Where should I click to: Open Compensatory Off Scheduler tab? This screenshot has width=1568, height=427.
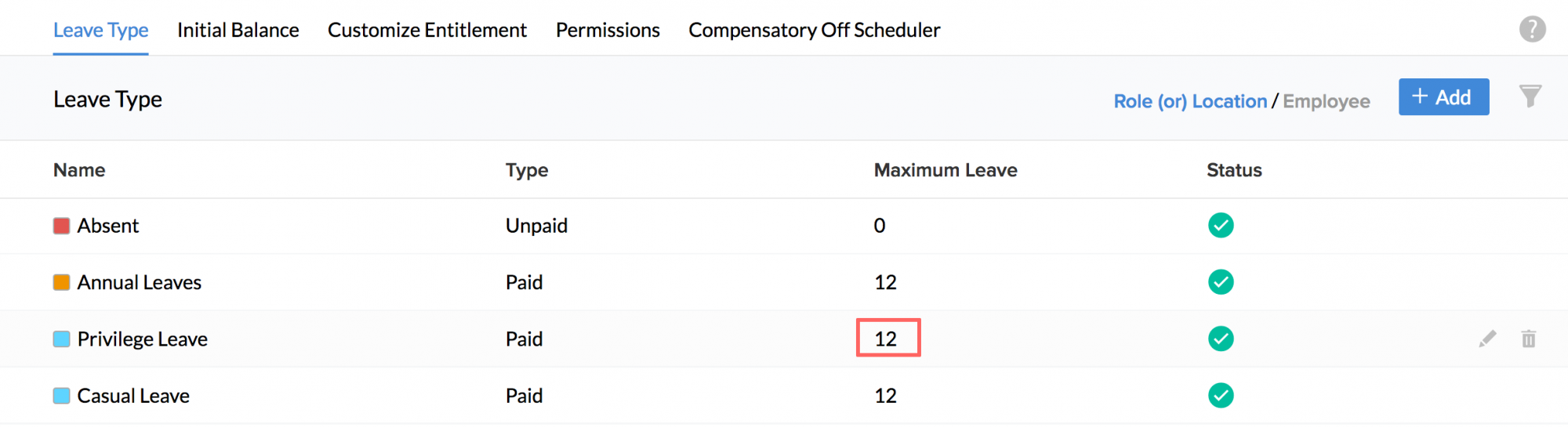click(814, 30)
